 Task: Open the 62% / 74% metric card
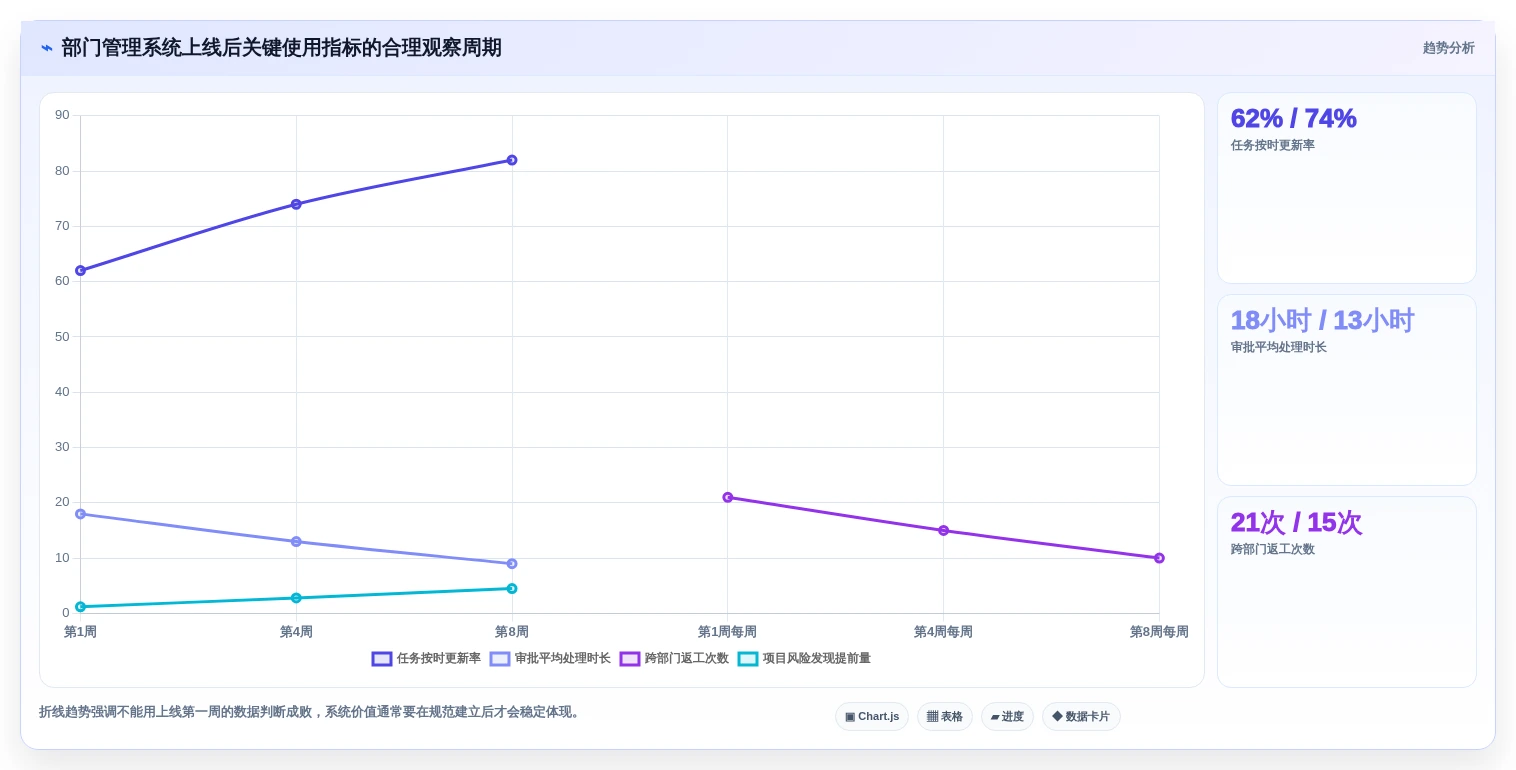click(x=1346, y=188)
